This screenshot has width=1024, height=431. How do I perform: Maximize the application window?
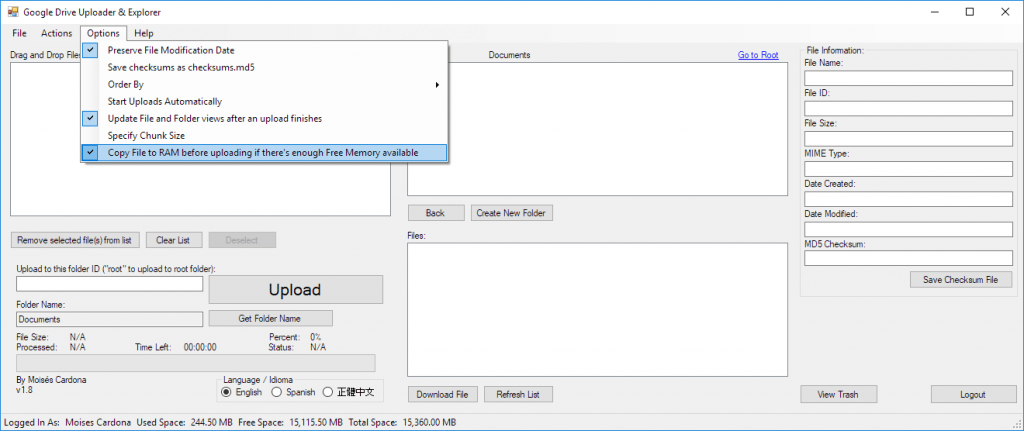[970, 12]
